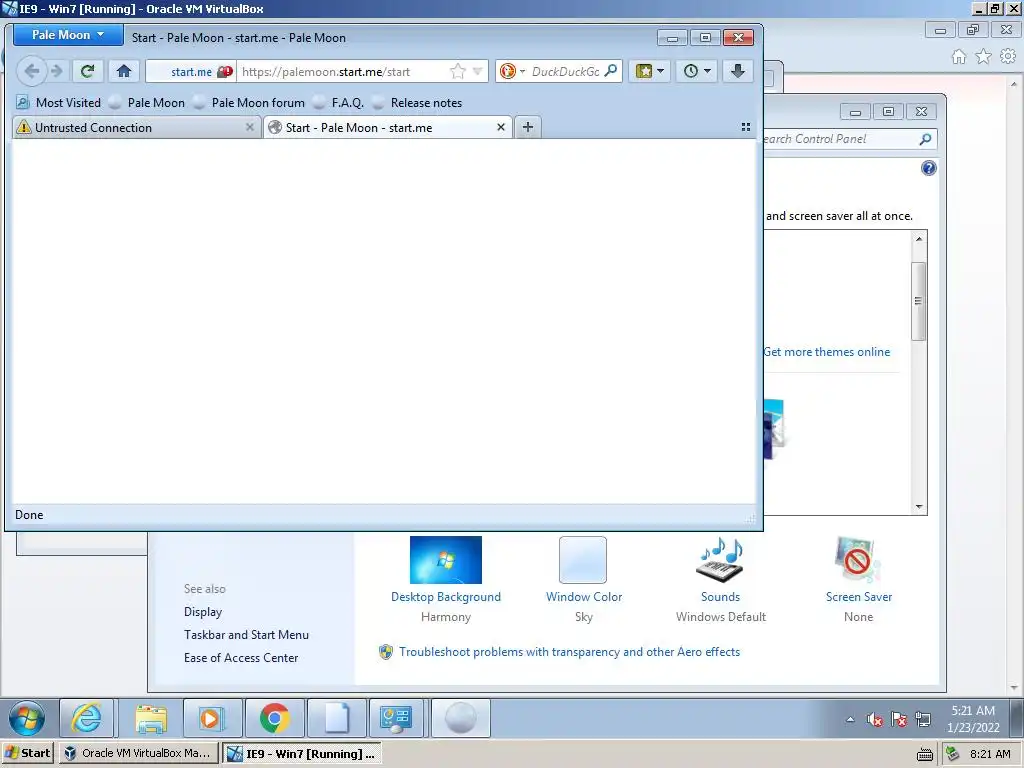The width and height of the screenshot is (1024, 768).
Task: Show tab groups grid icon
Action: click(x=746, y=127)
